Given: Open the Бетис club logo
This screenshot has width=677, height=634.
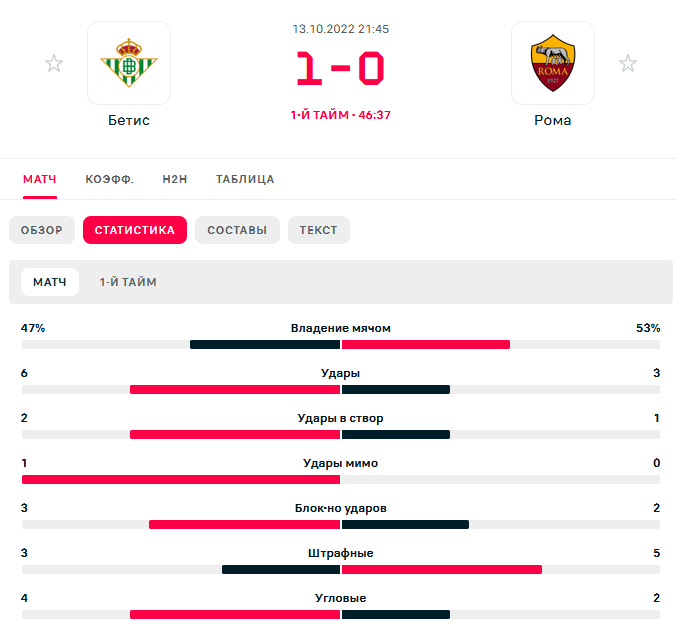Looking at the screenshot, I should coord(129,63).
